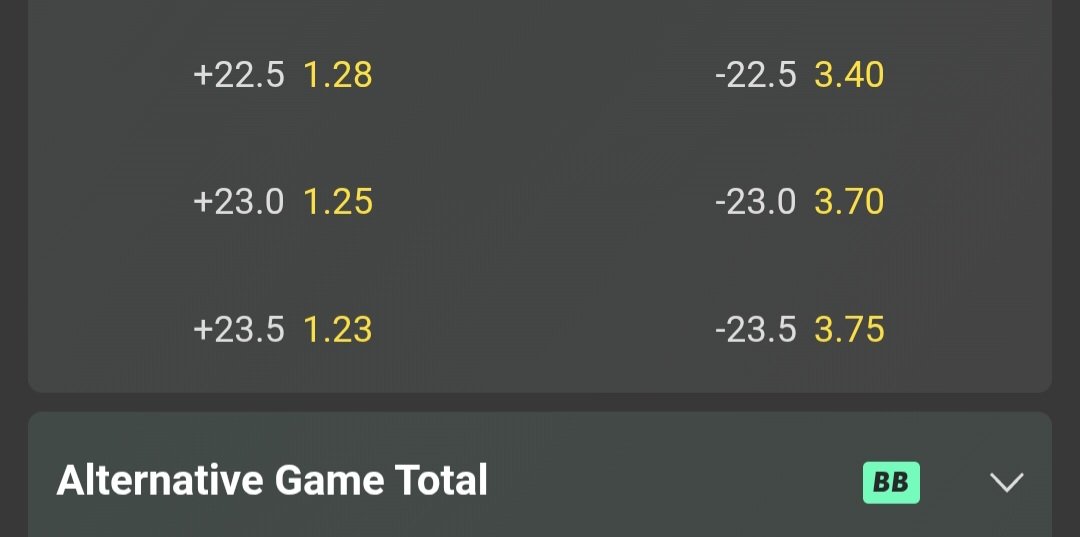1080x537 pixels.
Task: Add the -23.5 at 3.75 selection
Action: tap(800, 329)
